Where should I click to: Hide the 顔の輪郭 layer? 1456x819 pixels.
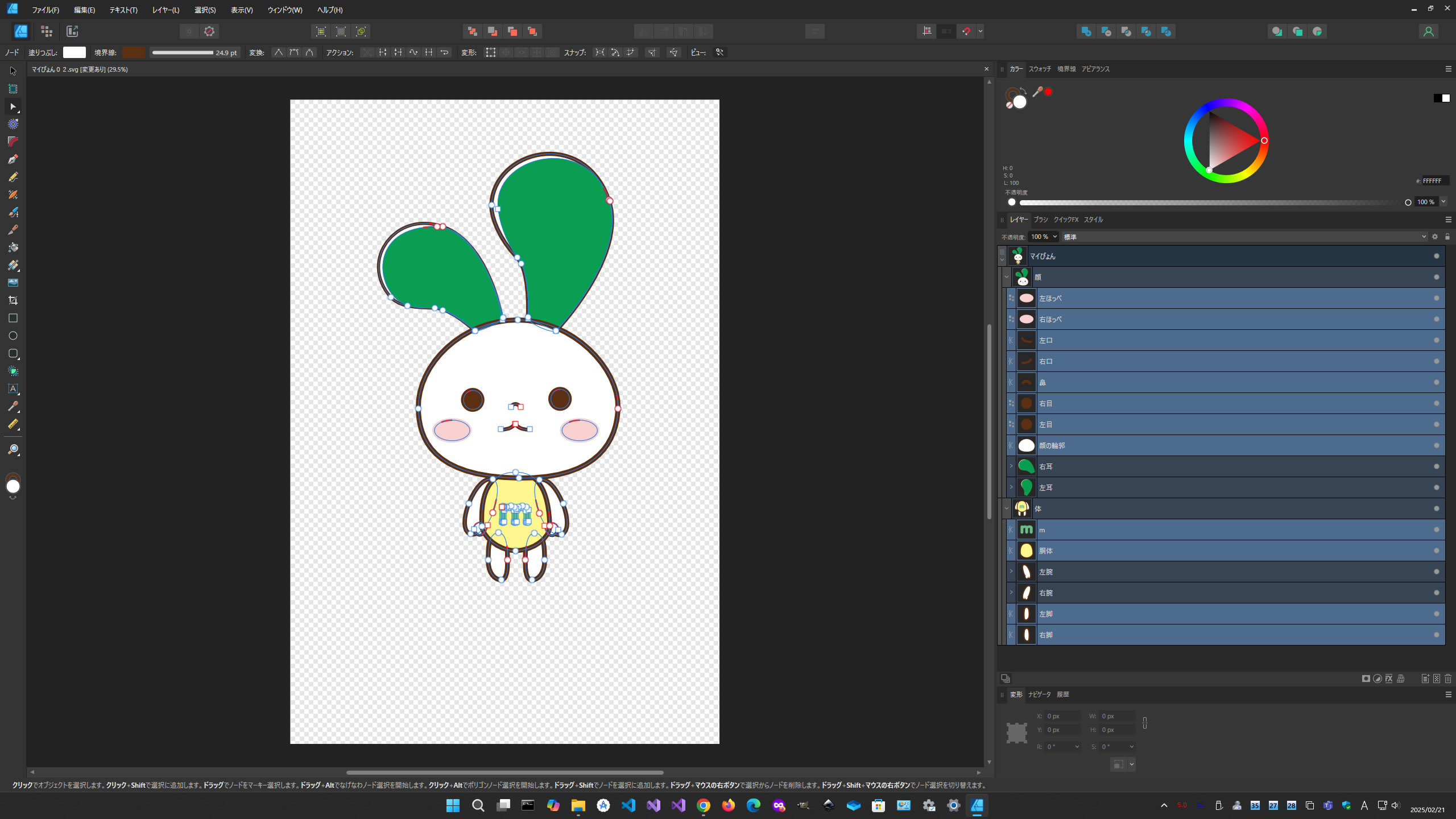[1436, 445]
